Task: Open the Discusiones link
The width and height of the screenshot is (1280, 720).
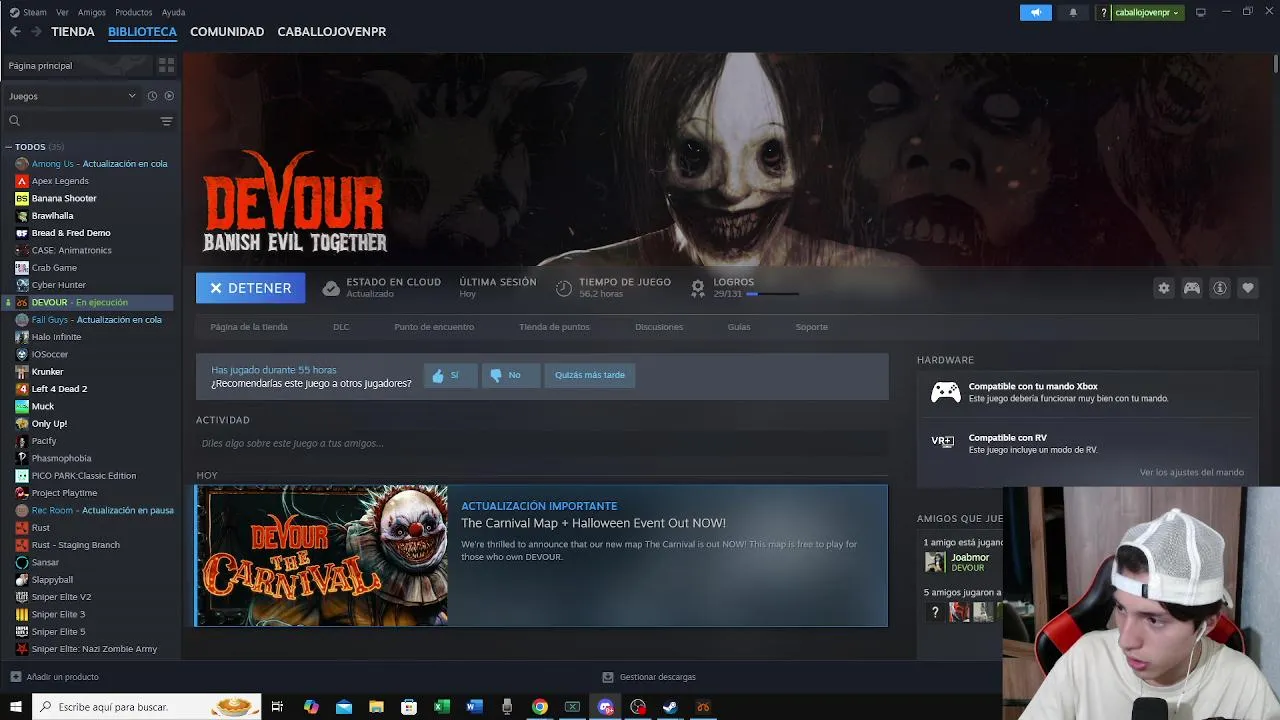Action: [659, 327]
